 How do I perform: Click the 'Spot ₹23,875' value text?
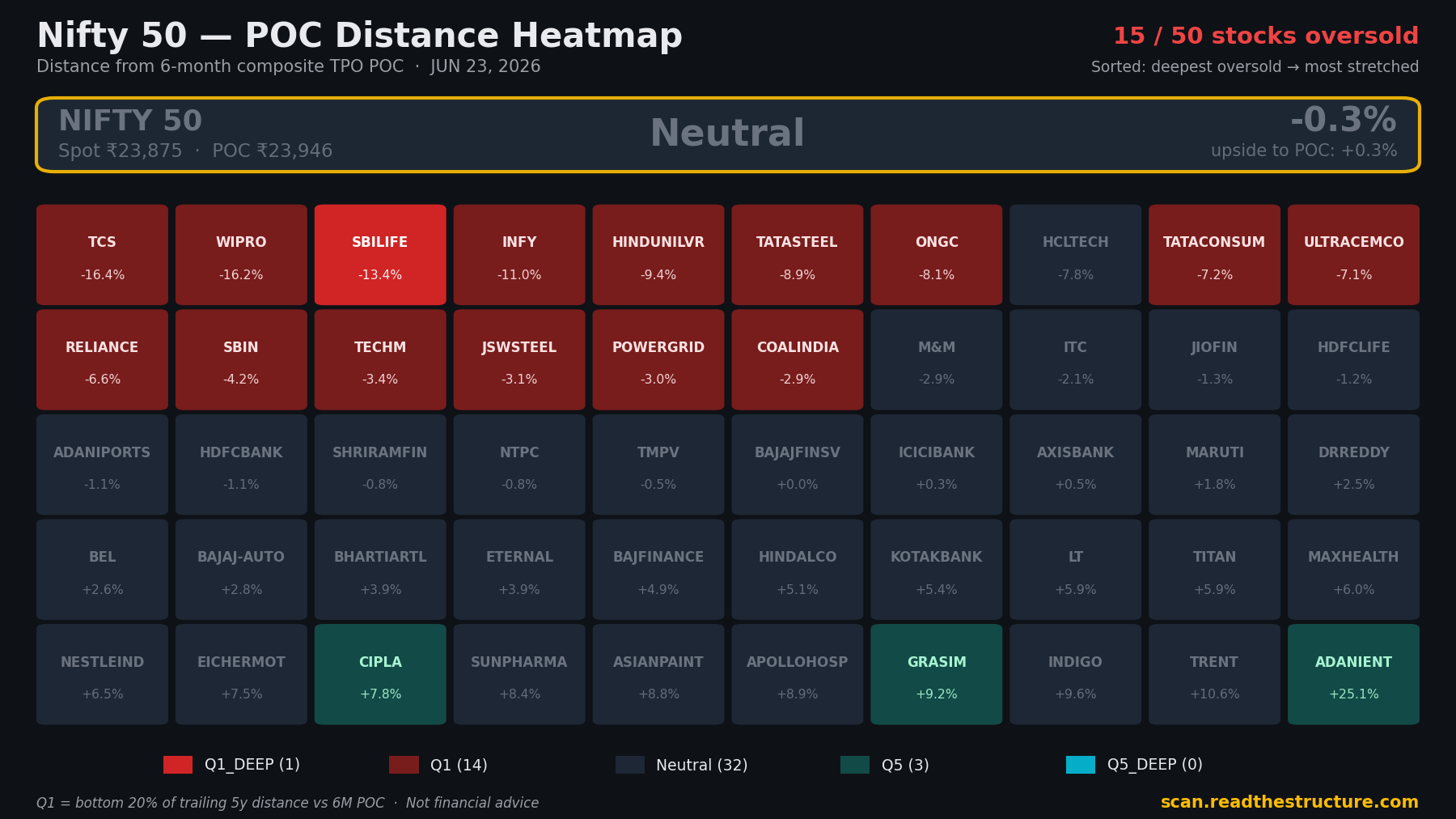[x=121, y=151]
